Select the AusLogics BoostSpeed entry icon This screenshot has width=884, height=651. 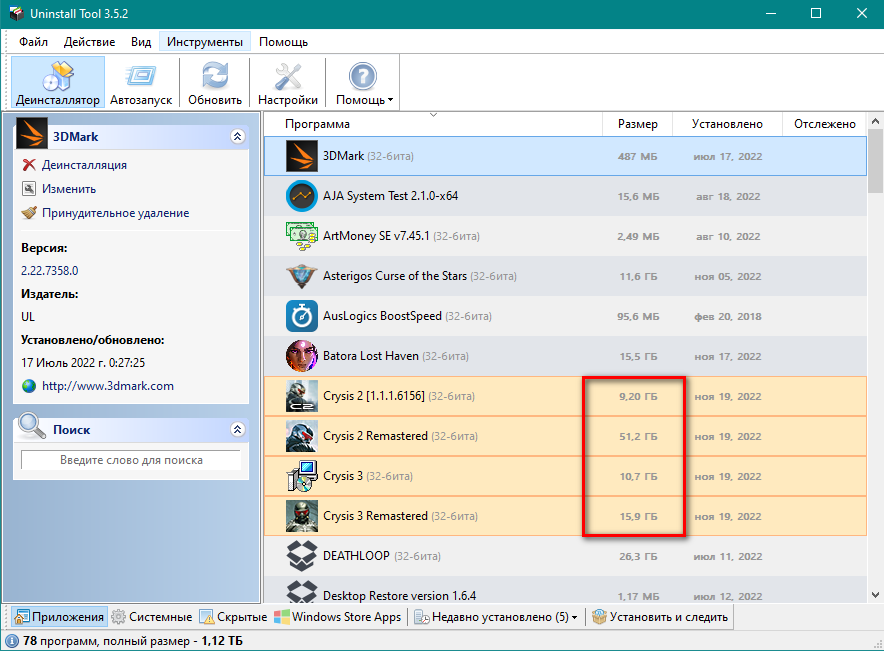tap(302, 316)
